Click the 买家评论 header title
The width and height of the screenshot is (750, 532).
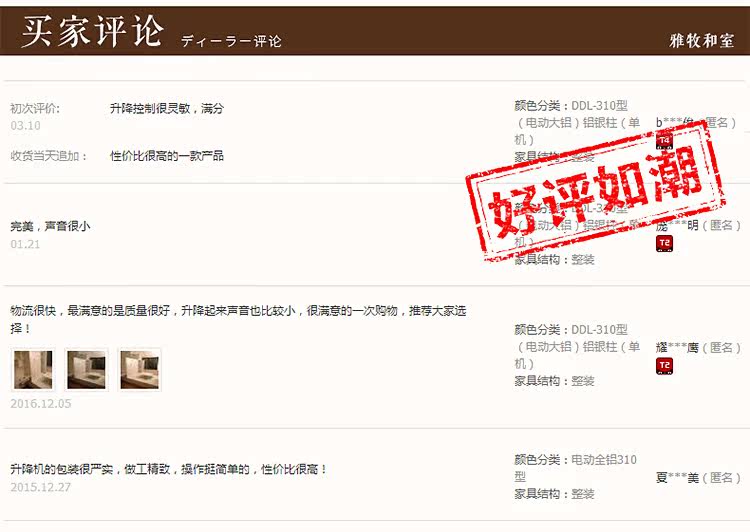pyautogui.click(x=93, y=31)
